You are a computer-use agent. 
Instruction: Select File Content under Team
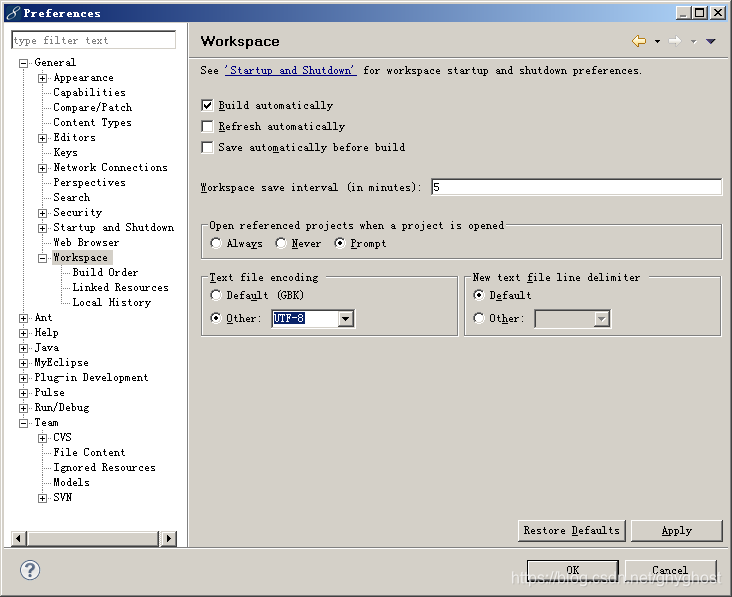pos(89,452)
